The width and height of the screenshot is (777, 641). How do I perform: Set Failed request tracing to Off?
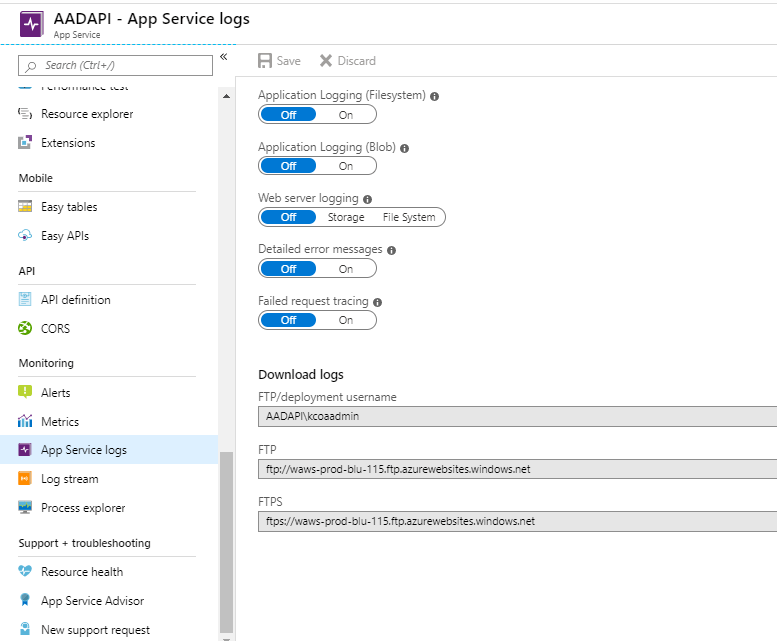click(x=288, y=320)
